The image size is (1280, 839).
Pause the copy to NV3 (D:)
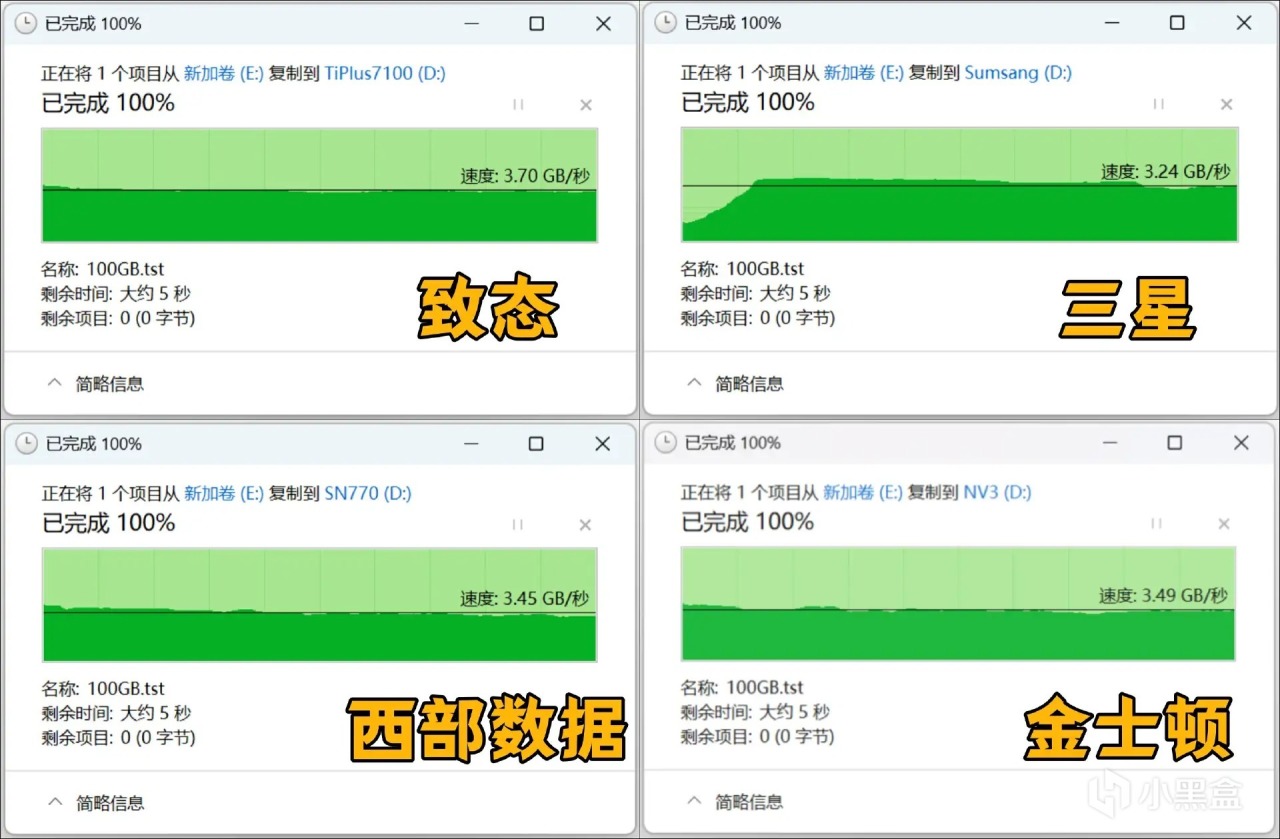click(x=1156, y=523)
